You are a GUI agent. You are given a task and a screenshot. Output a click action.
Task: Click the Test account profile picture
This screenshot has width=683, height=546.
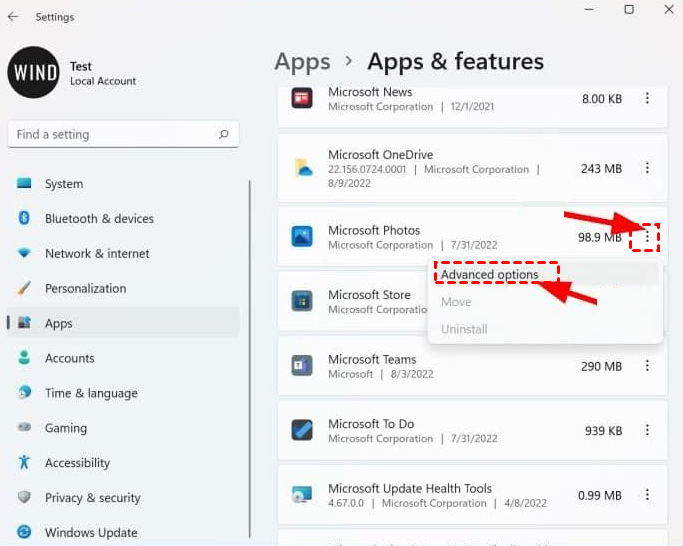point(33,73)
